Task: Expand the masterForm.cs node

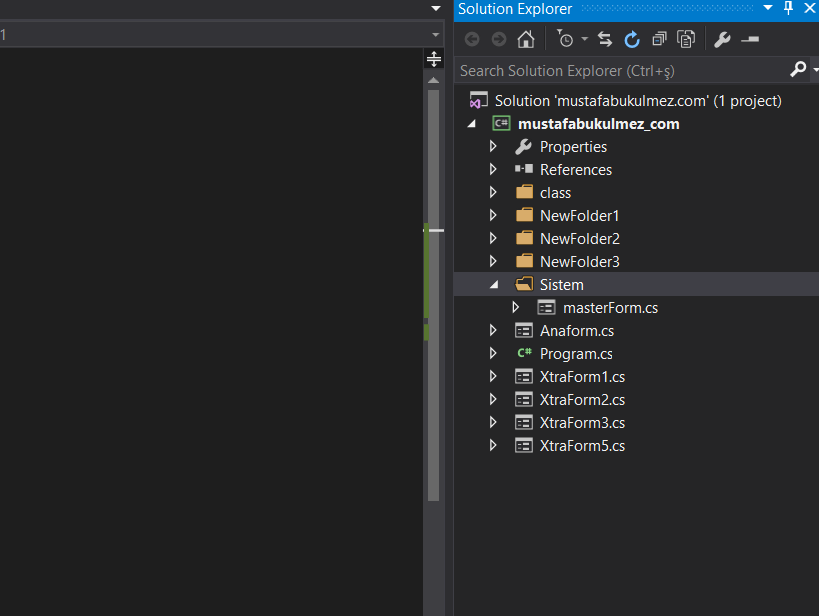Action: 516,308
